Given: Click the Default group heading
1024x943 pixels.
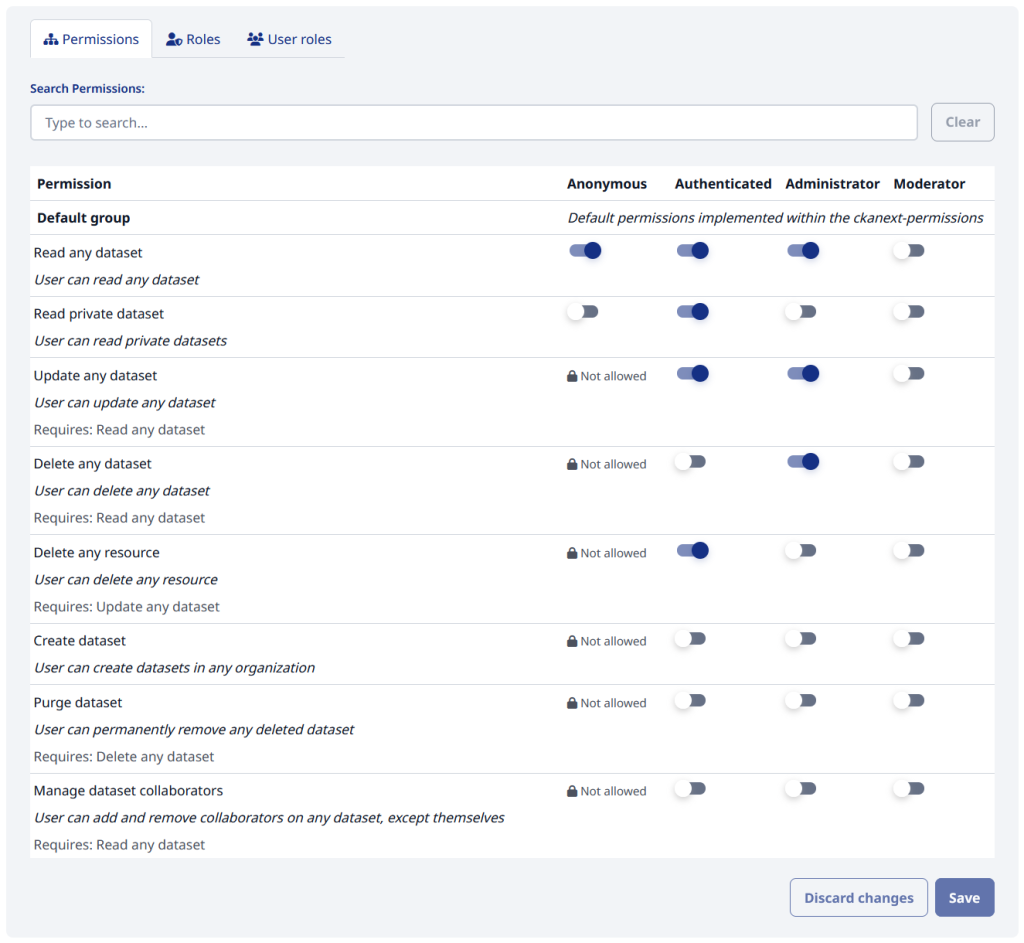Looking at the screenshot, I should [x=84, y=218].
